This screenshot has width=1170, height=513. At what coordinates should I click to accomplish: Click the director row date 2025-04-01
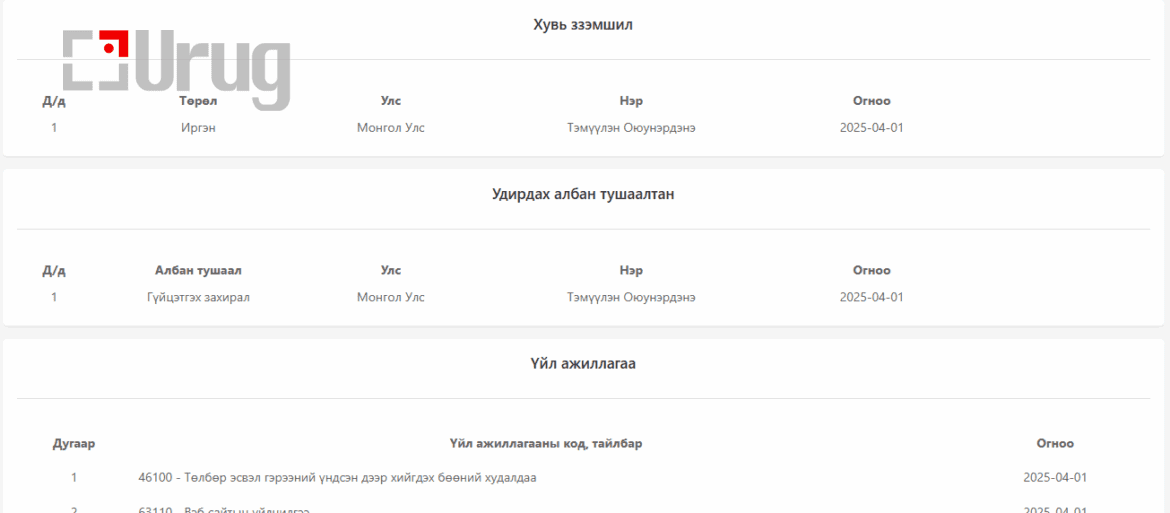pos(872,298)
